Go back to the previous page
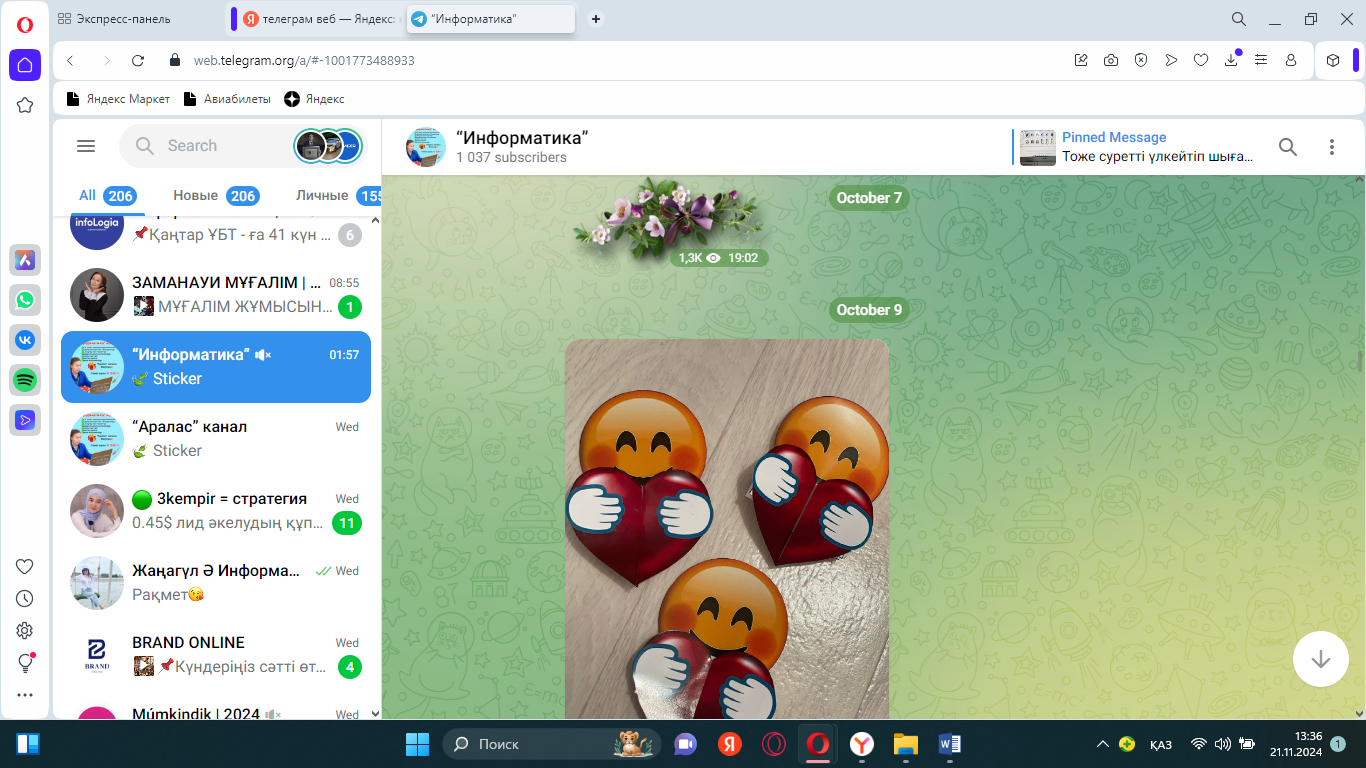1366x768 pixels. [x=70, y=60]
